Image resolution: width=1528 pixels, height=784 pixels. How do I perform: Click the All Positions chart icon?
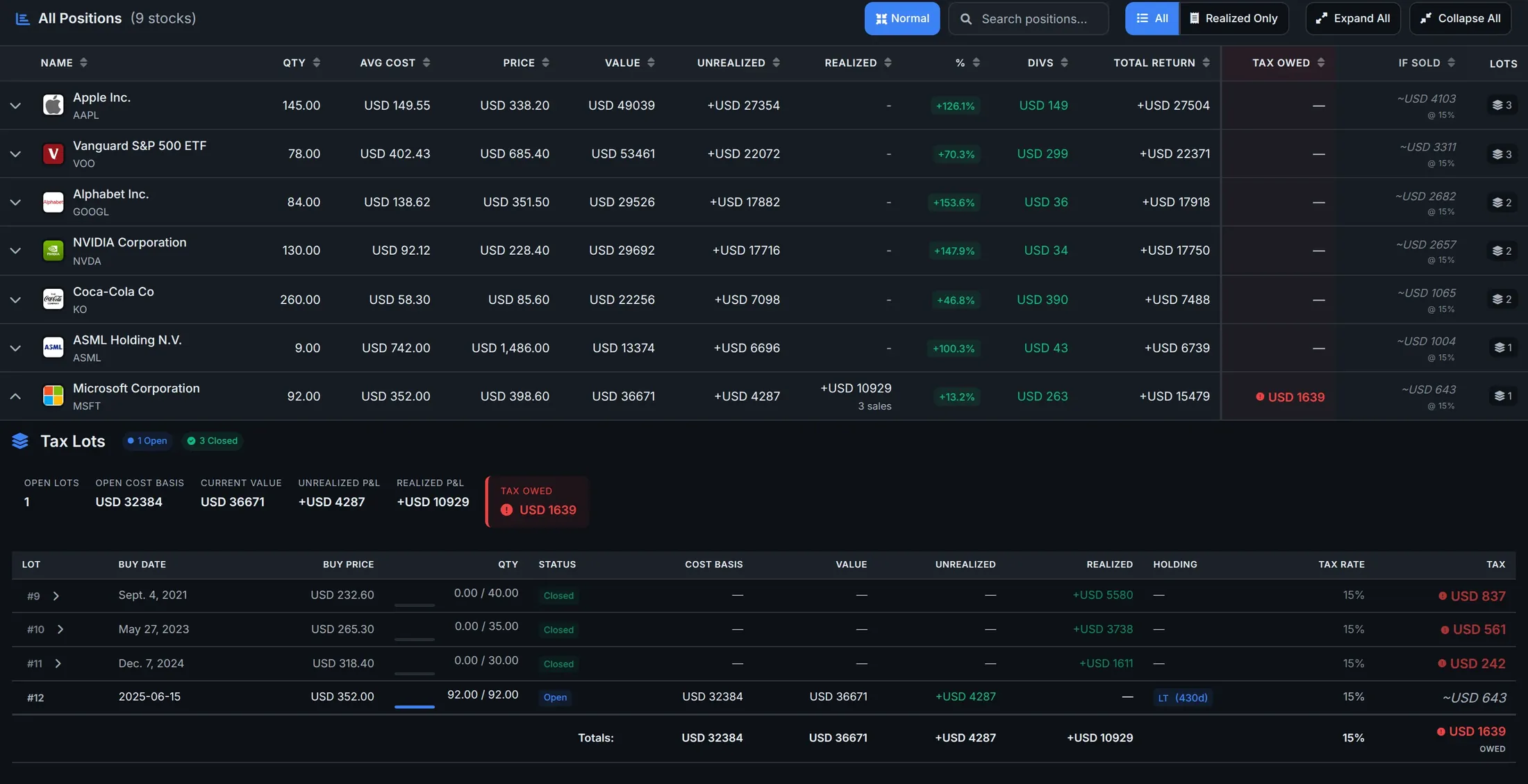22,19
